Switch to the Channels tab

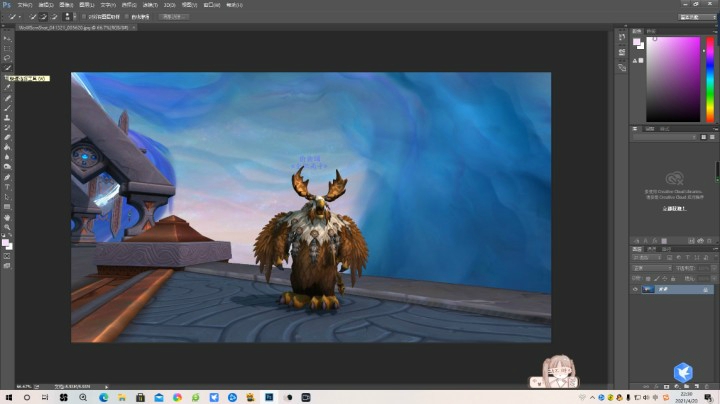[651, 249]
